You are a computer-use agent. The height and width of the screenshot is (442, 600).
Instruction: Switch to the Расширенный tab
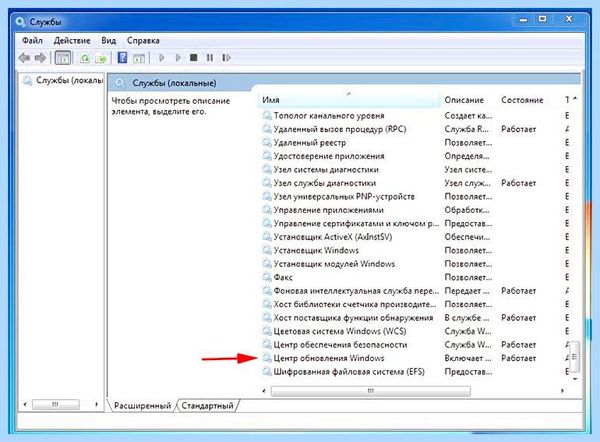coord(142,406)
